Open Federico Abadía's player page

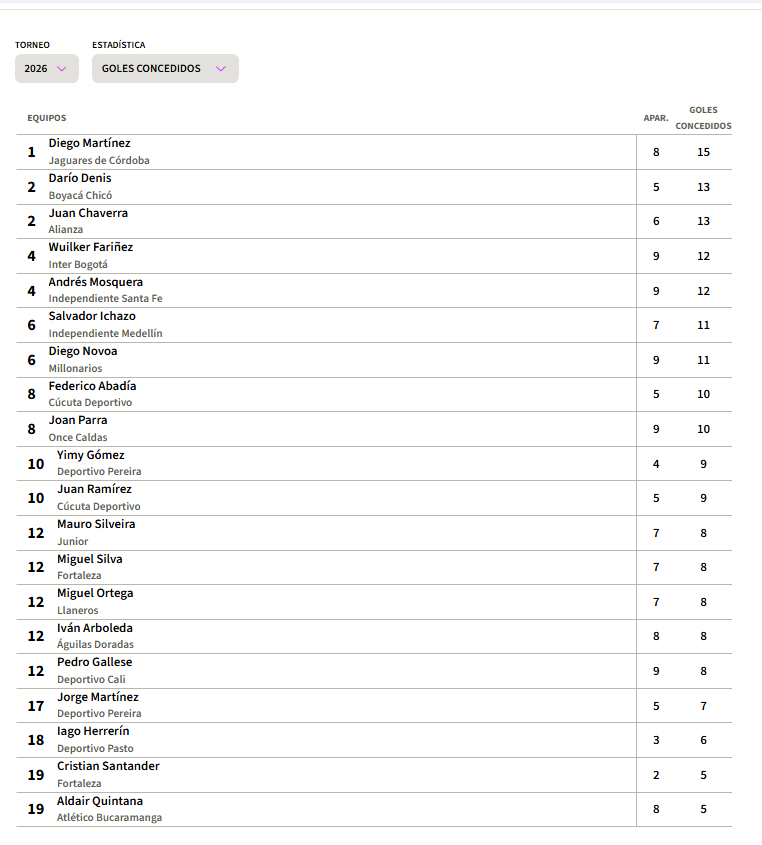(92, 386)
